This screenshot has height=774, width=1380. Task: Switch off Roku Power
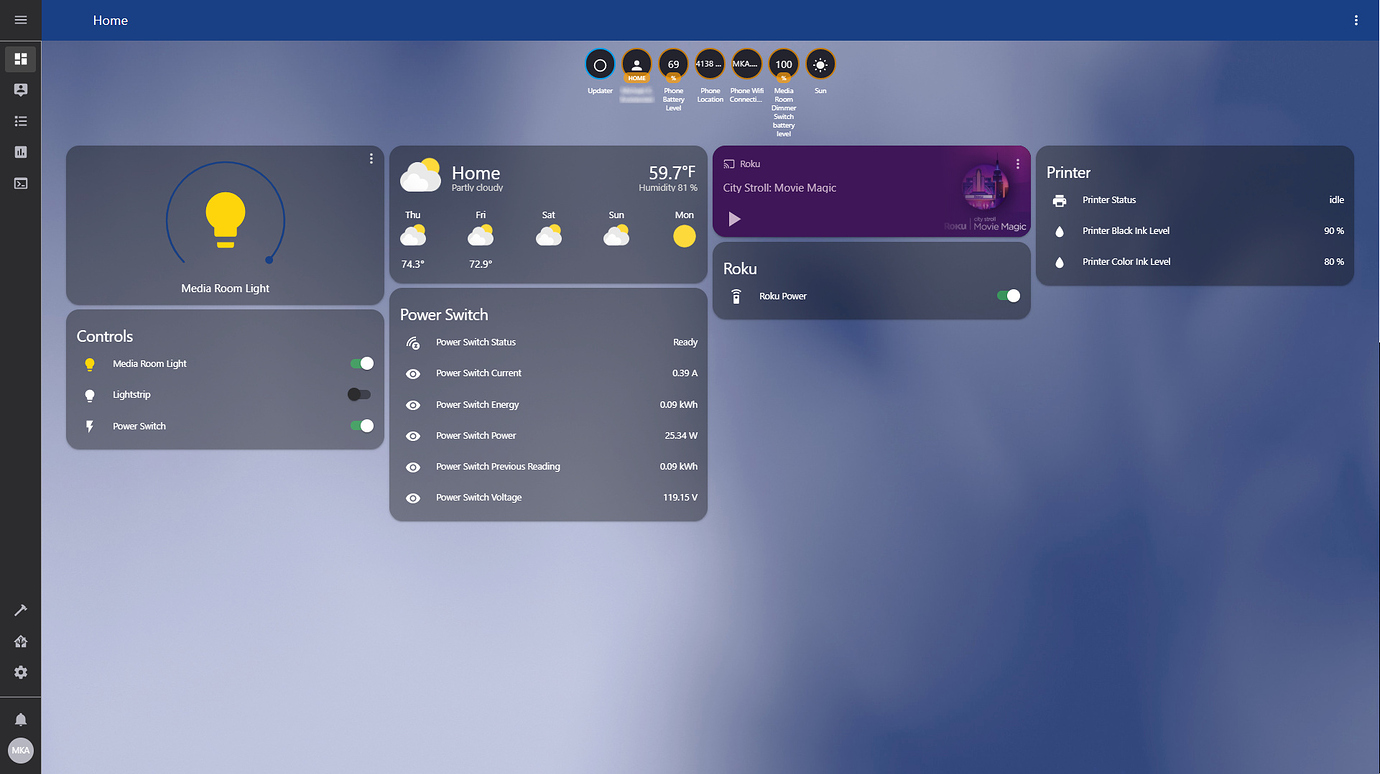[1008, 295]
